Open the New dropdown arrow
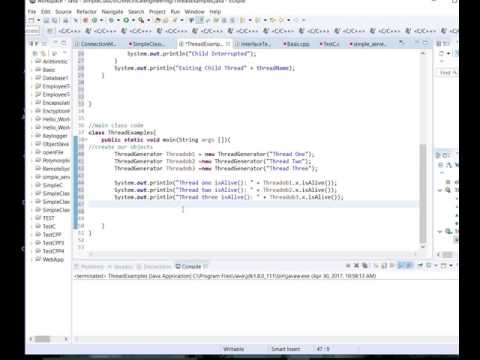480x360 pixels. pos(38,20)
